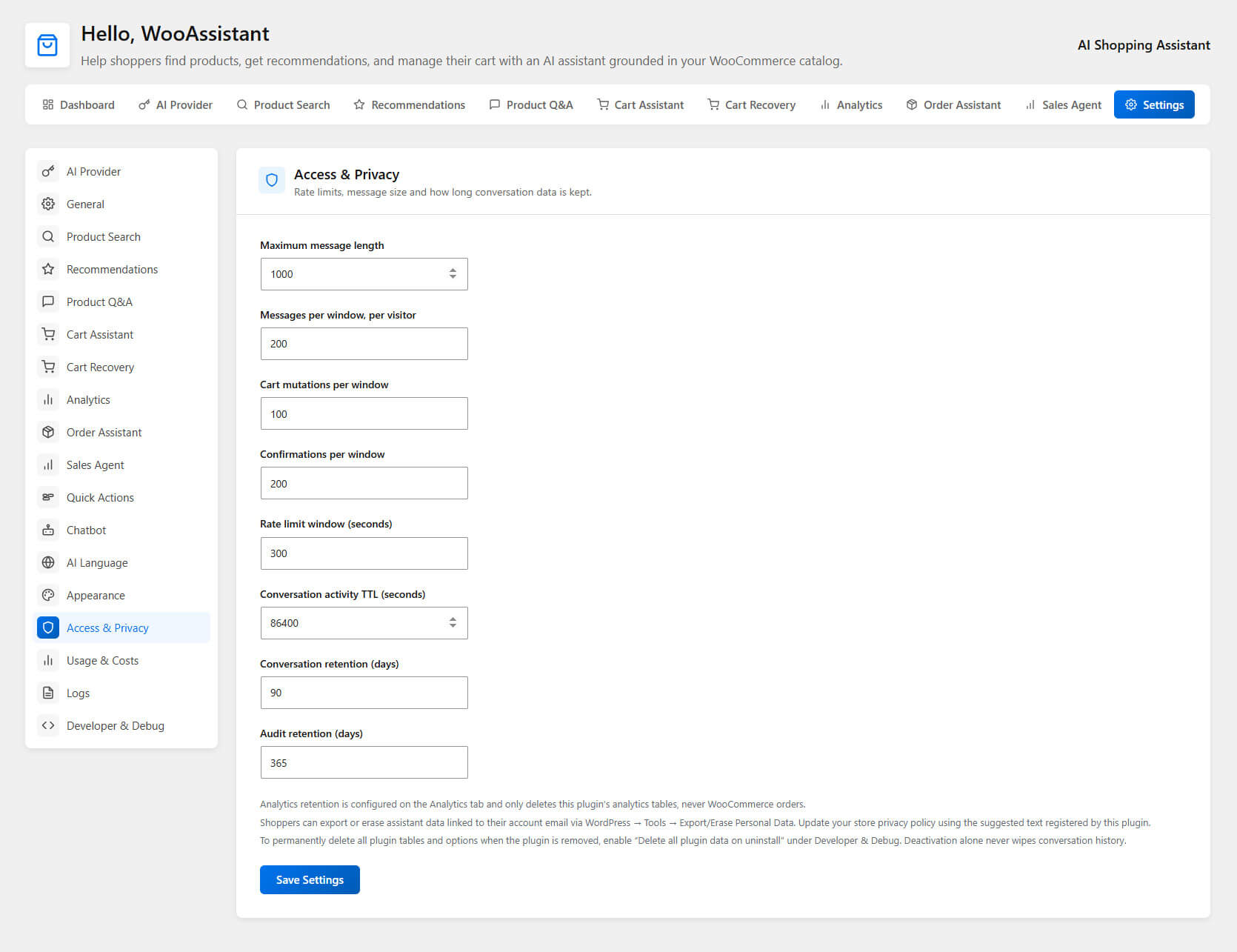Screen dimensions: 1237x952
Task: Open the Dashboard tab
Action: [79, 105]
